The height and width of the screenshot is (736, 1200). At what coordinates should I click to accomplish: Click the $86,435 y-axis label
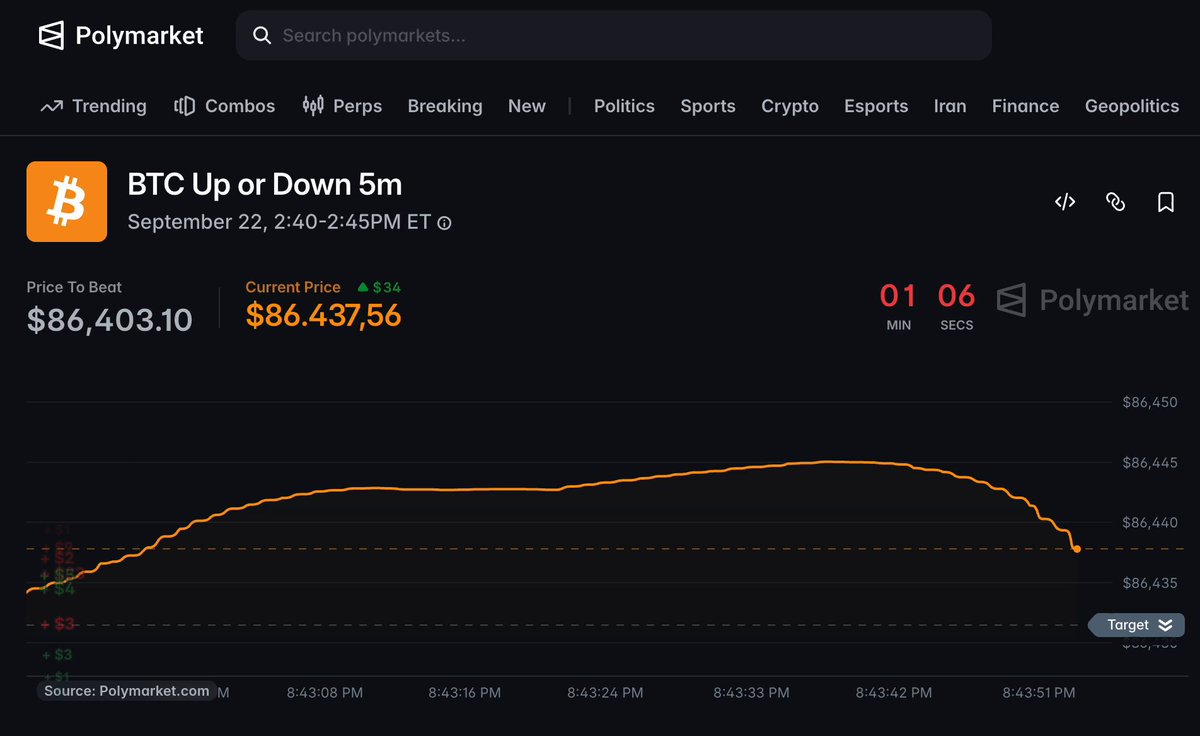click(x=1150, y=582)
